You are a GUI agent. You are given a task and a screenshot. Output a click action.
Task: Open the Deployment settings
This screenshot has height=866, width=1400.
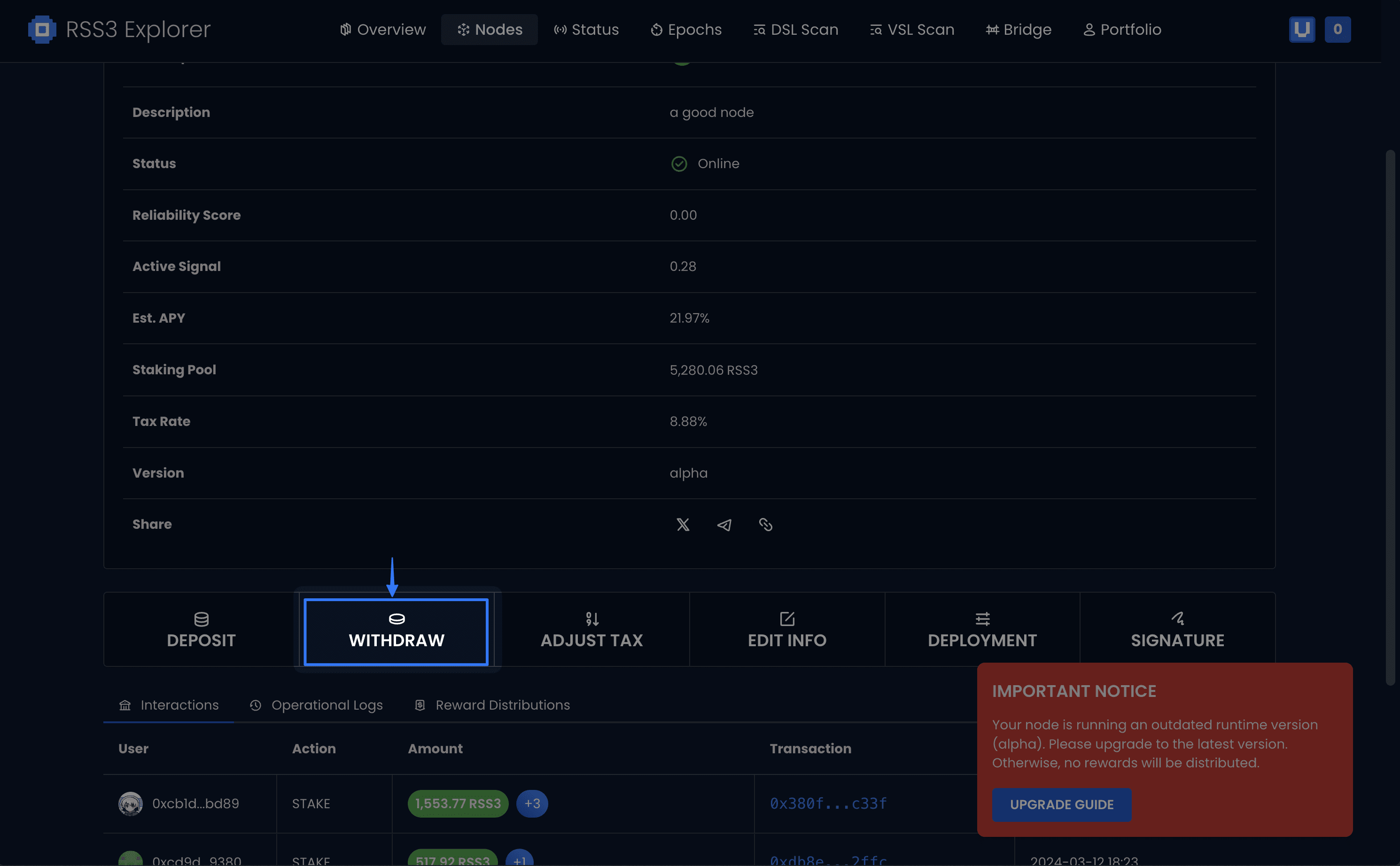tap(982, 629)
